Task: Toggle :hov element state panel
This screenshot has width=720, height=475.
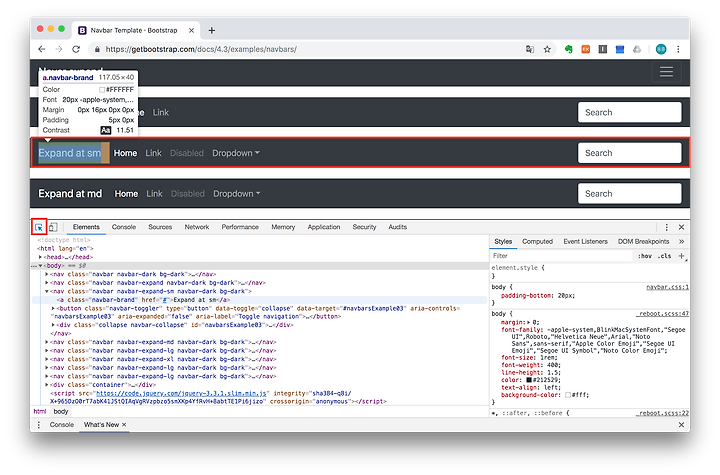Action: click(x=645, y=256)
